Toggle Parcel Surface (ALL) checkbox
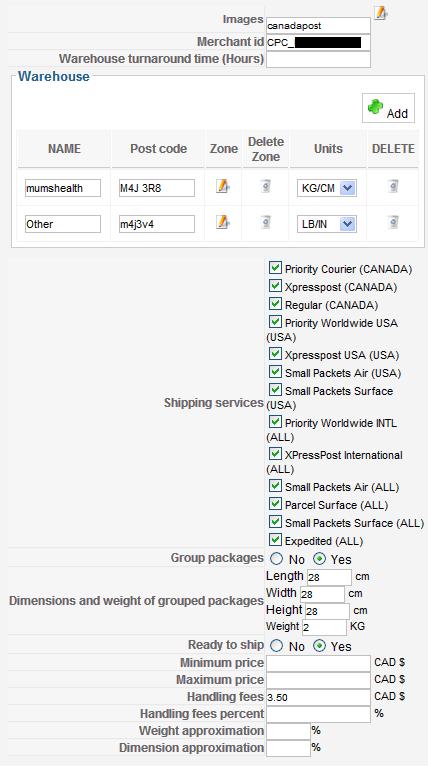The width and height of the screenshot is (428, 779). [275, 504]
